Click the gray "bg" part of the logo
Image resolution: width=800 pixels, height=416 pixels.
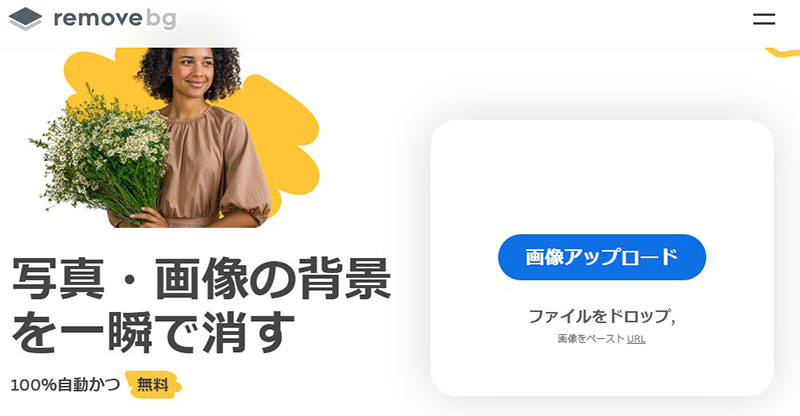tap(161, 20)
